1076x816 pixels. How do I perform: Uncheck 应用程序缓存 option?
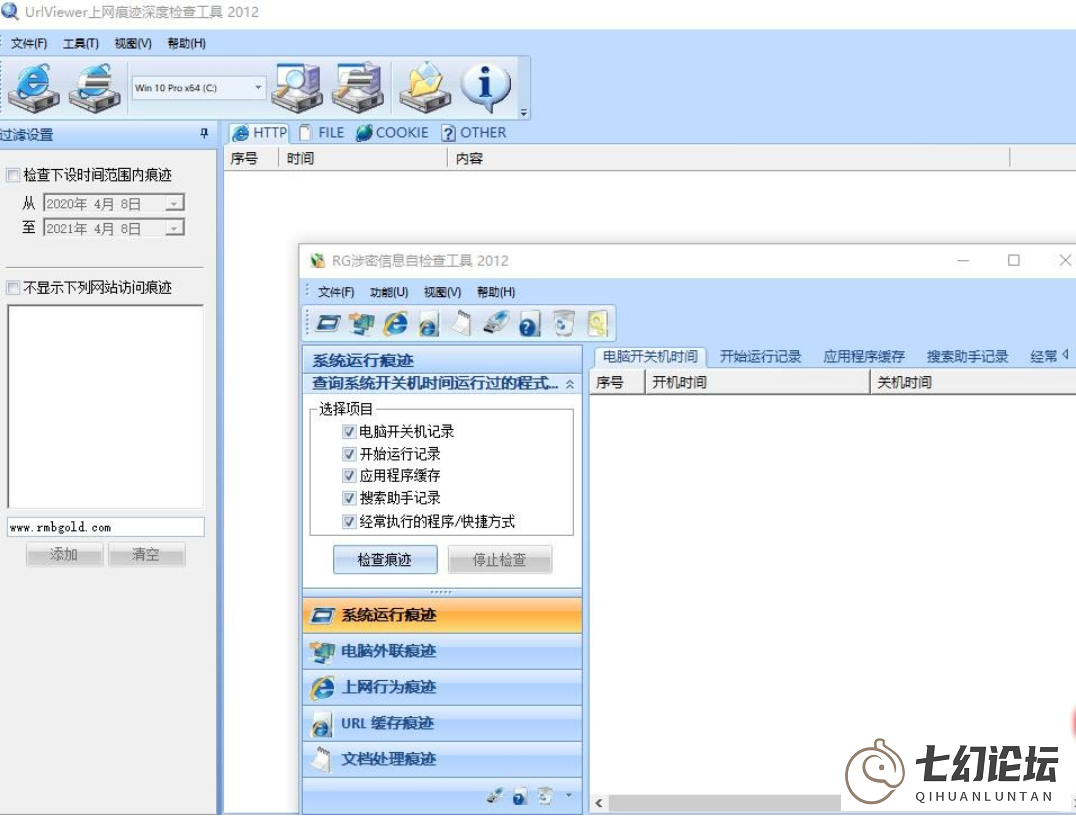pyautogui.click(x=349, y=476)
